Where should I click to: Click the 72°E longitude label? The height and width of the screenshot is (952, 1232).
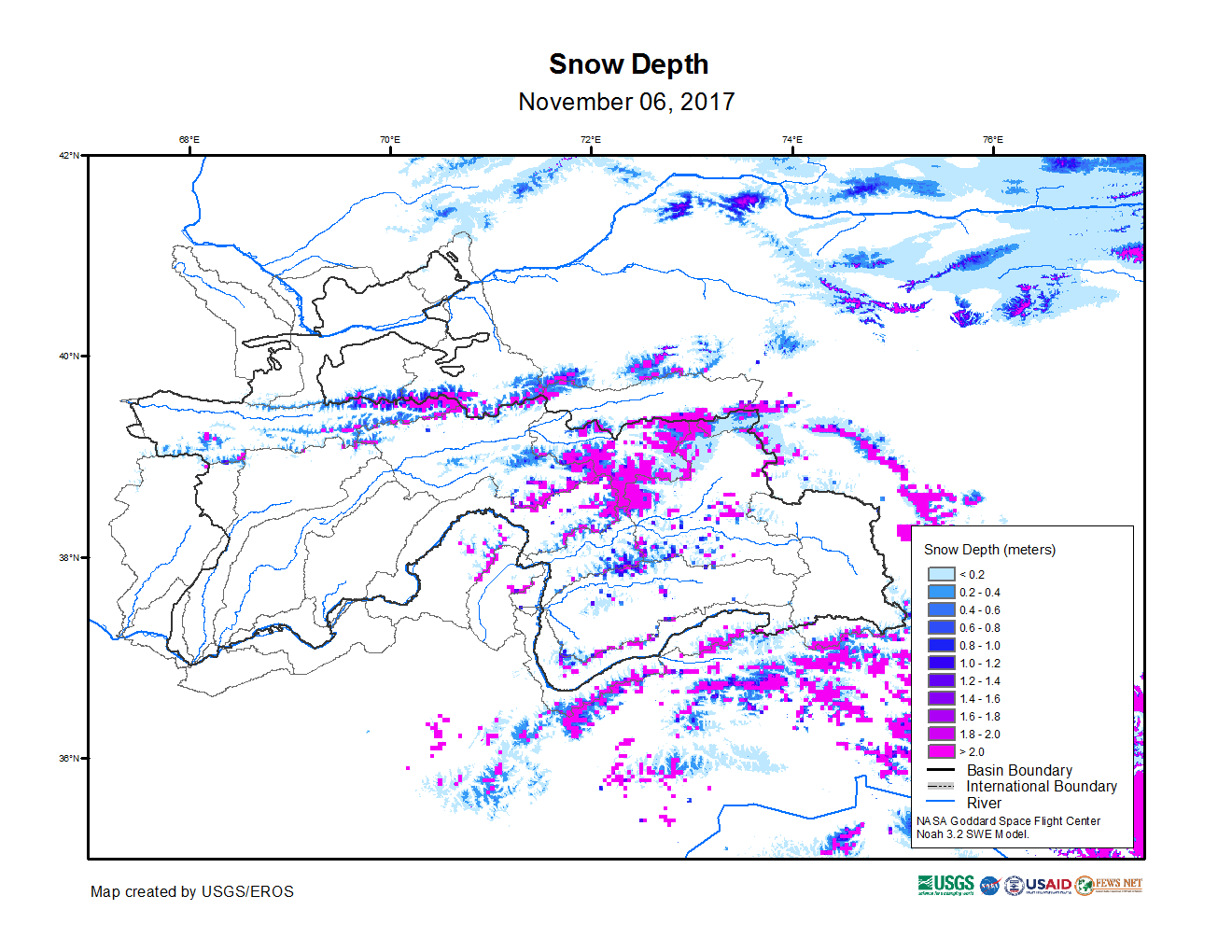pyautogui.click(x=591, y=140)
